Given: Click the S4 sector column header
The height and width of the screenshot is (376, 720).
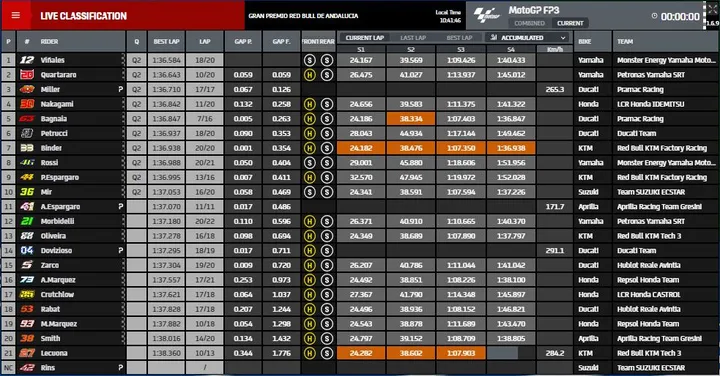Looking at the screenshot, I should click(x=511, y=49).
